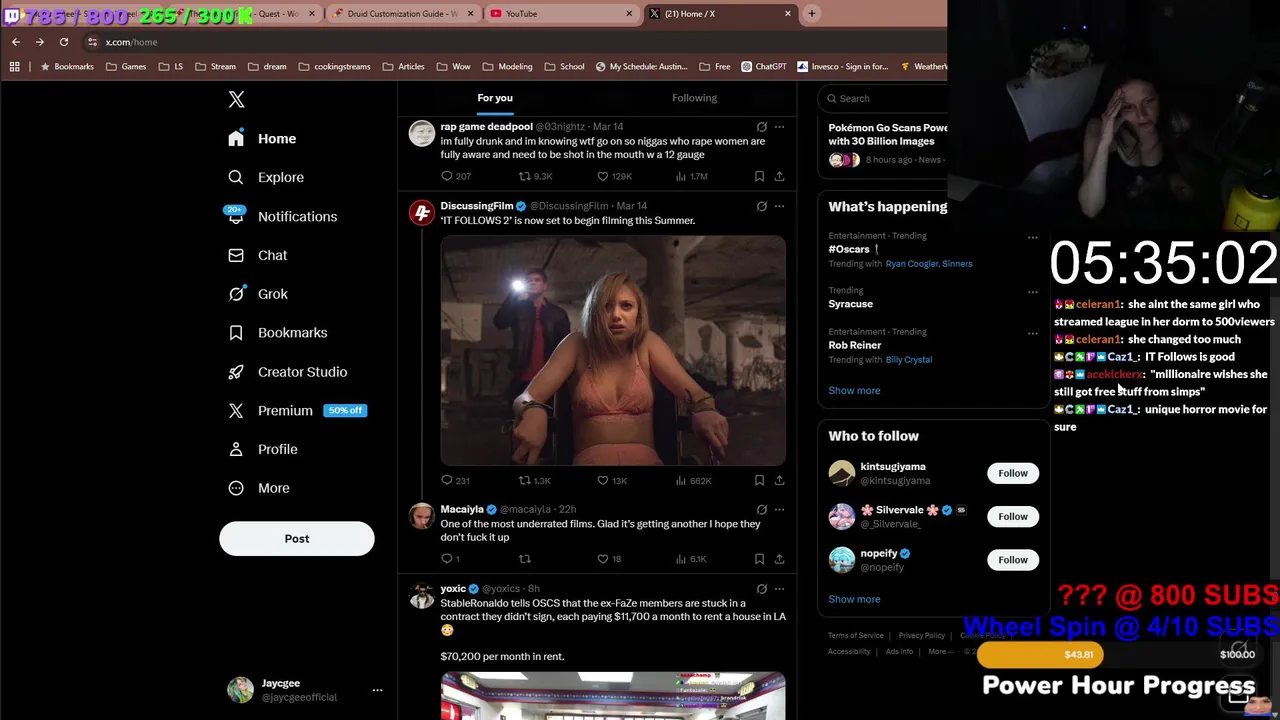Repost the rap game deadpool post
Image resolution: width=1280 pixels, height=720 pixels.
click(x=534, y=176)
